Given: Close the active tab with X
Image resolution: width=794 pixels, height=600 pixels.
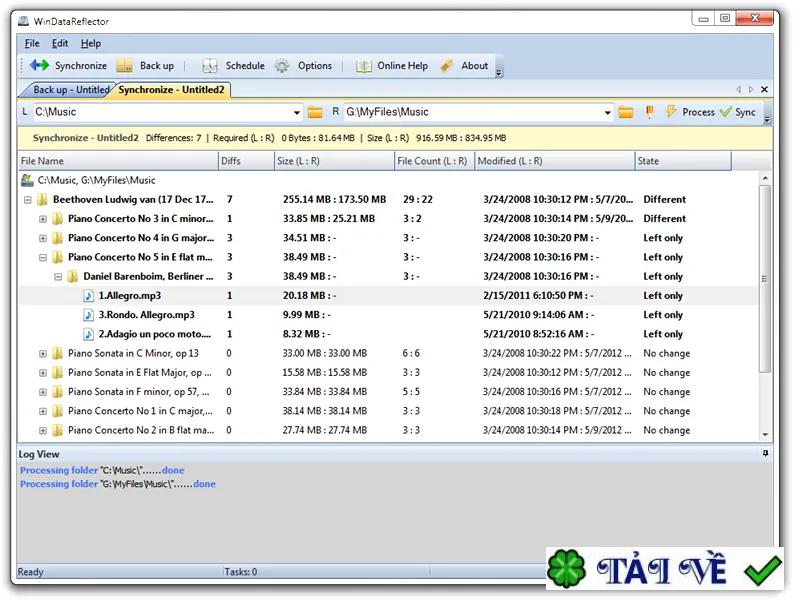Looking at the screenshot, I should [765, 90].
